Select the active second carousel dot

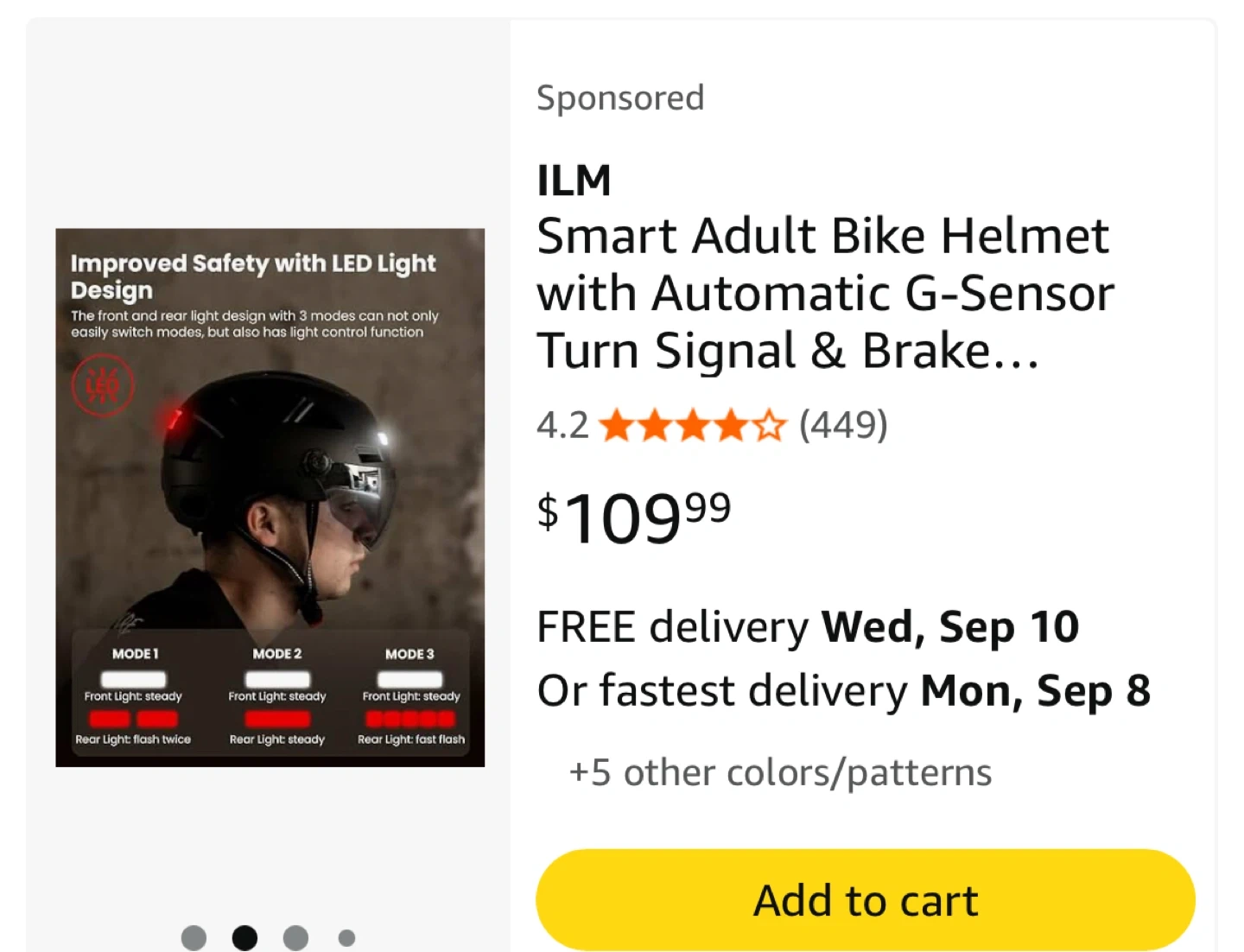pos(244,937)
